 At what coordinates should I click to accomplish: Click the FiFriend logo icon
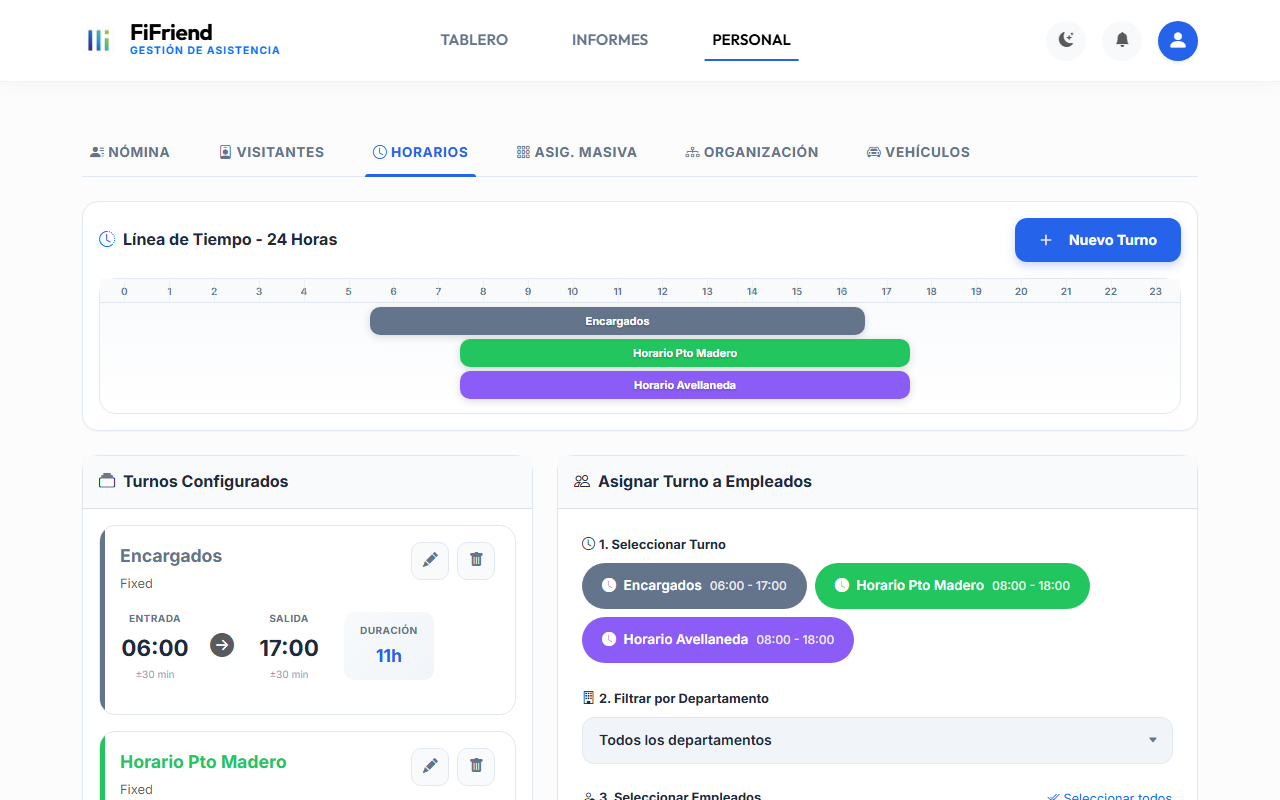coord(98,40)
